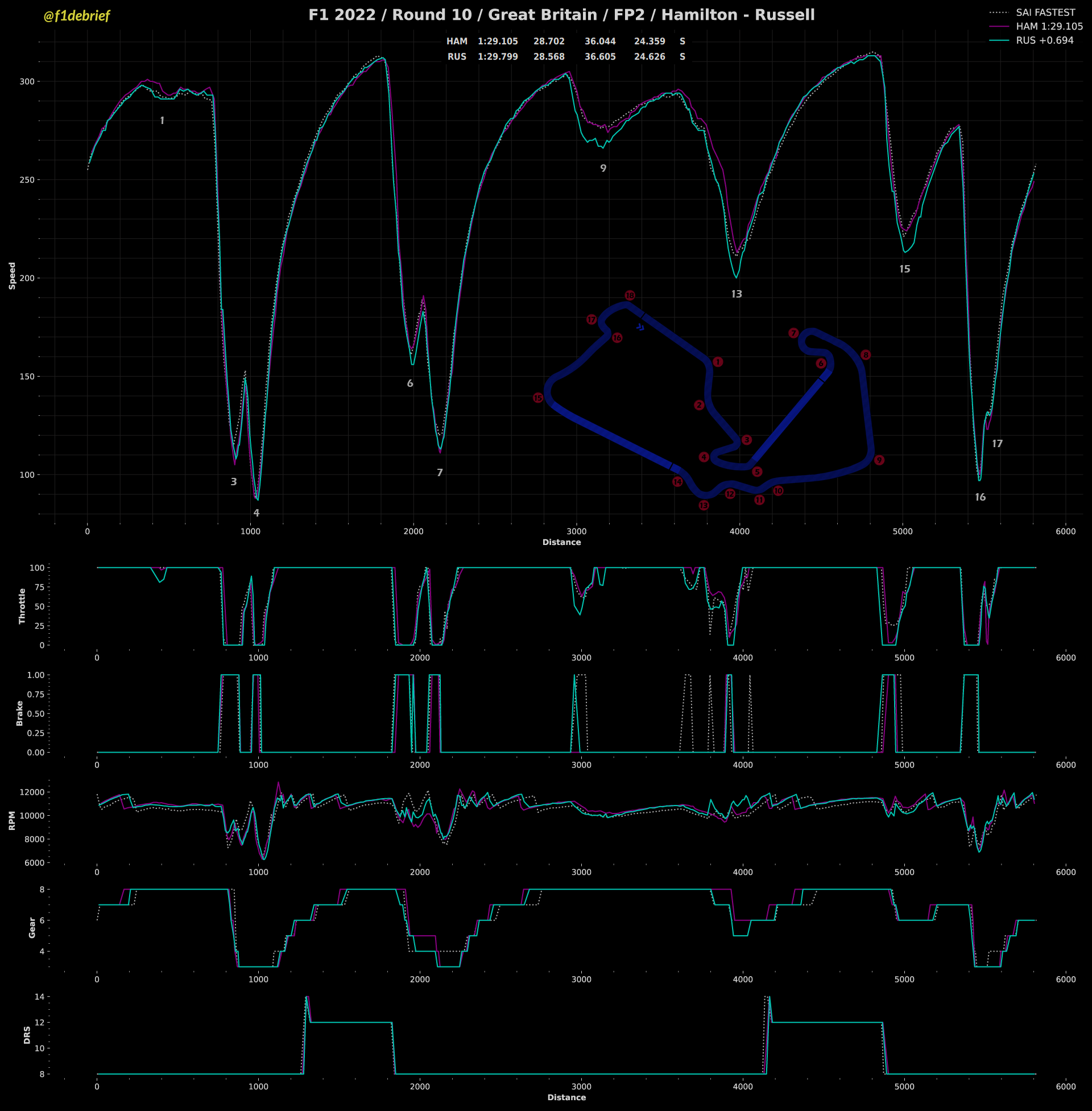Click the turn 3 marker on track map

(746, 440)
